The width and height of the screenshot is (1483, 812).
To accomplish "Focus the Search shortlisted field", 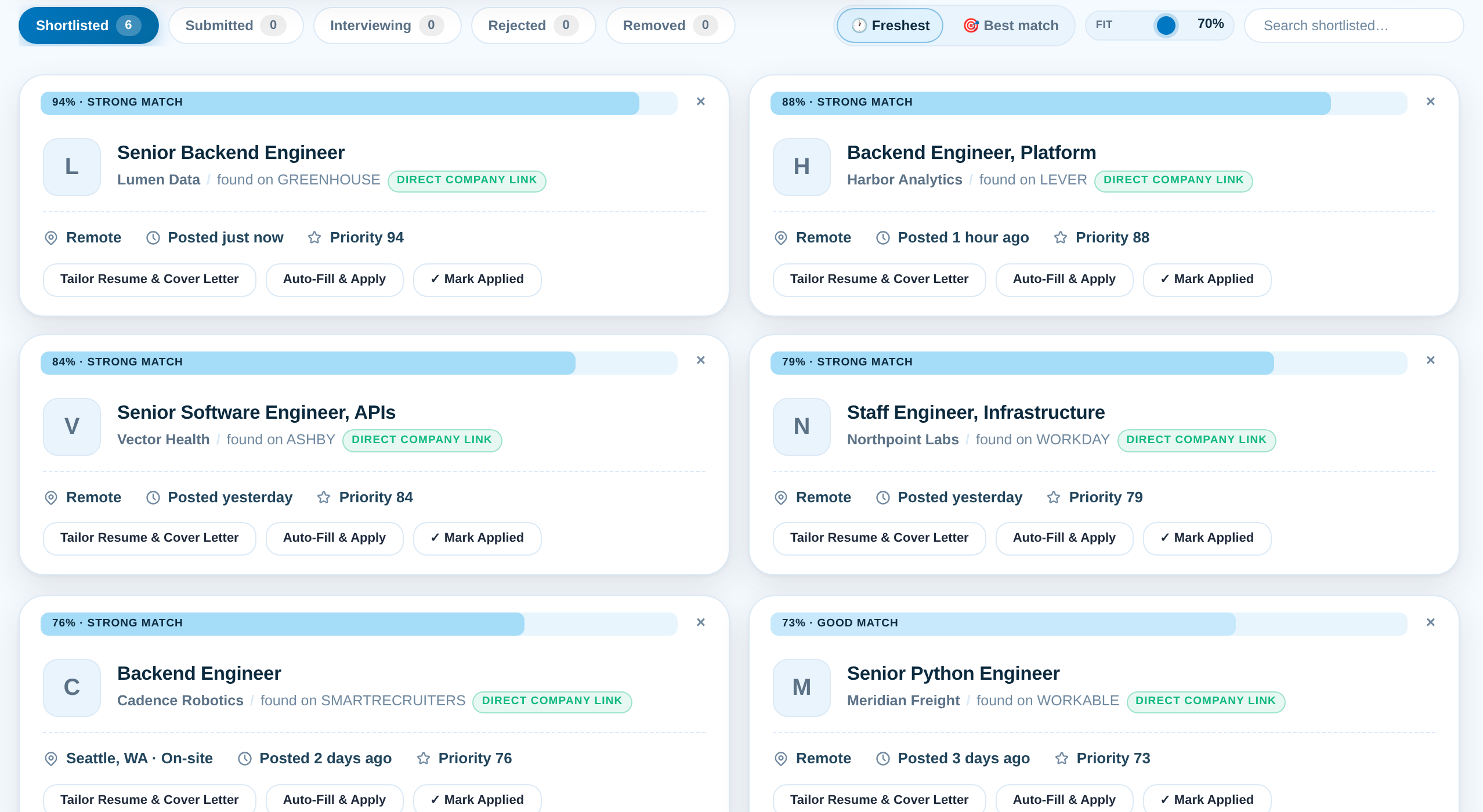I will coord(1354,26).
